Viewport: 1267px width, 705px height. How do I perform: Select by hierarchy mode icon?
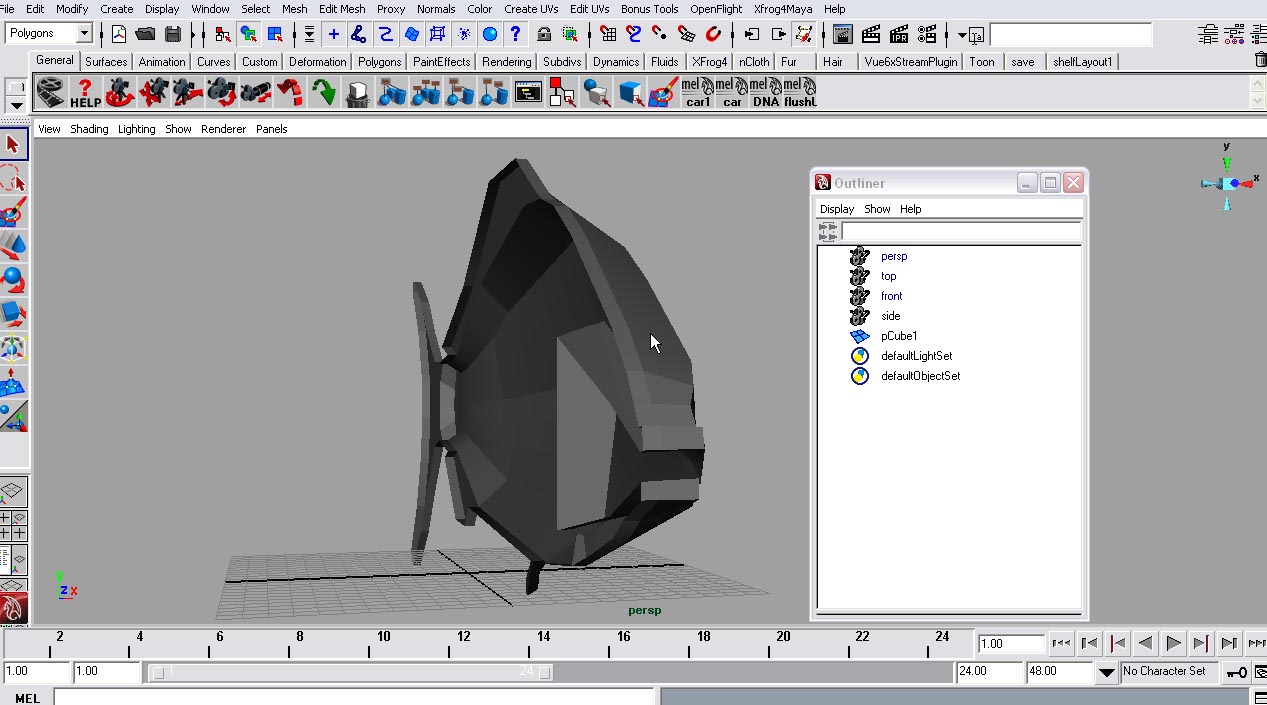[222, 34]
